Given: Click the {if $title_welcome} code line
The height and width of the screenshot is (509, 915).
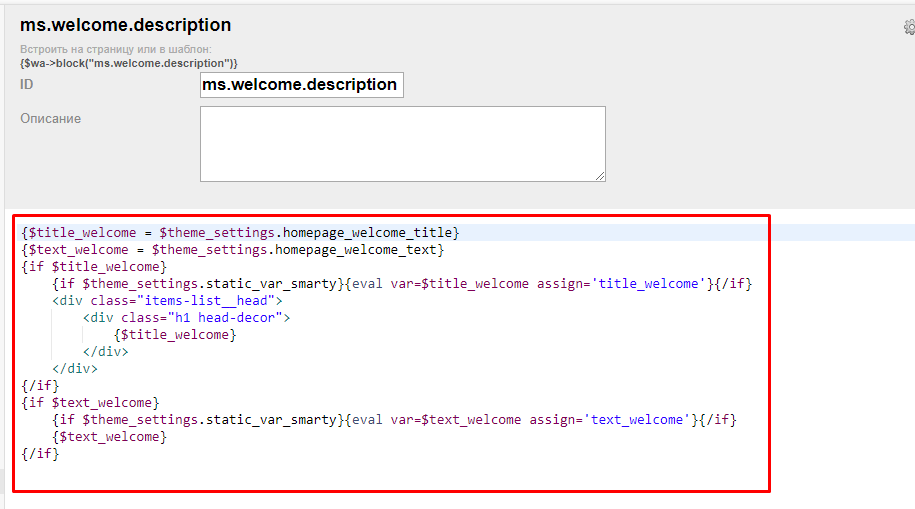Looking at the screenshot, I should pyautogui.click(x=94, y=267).
